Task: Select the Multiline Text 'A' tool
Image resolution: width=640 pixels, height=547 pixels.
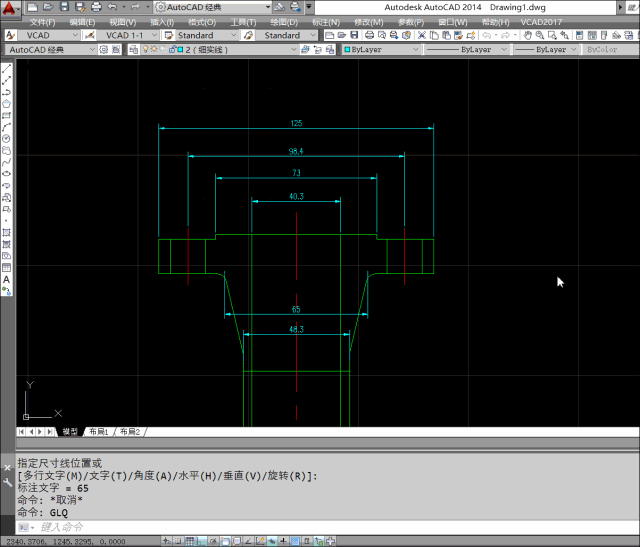Action: pos(7,280)
